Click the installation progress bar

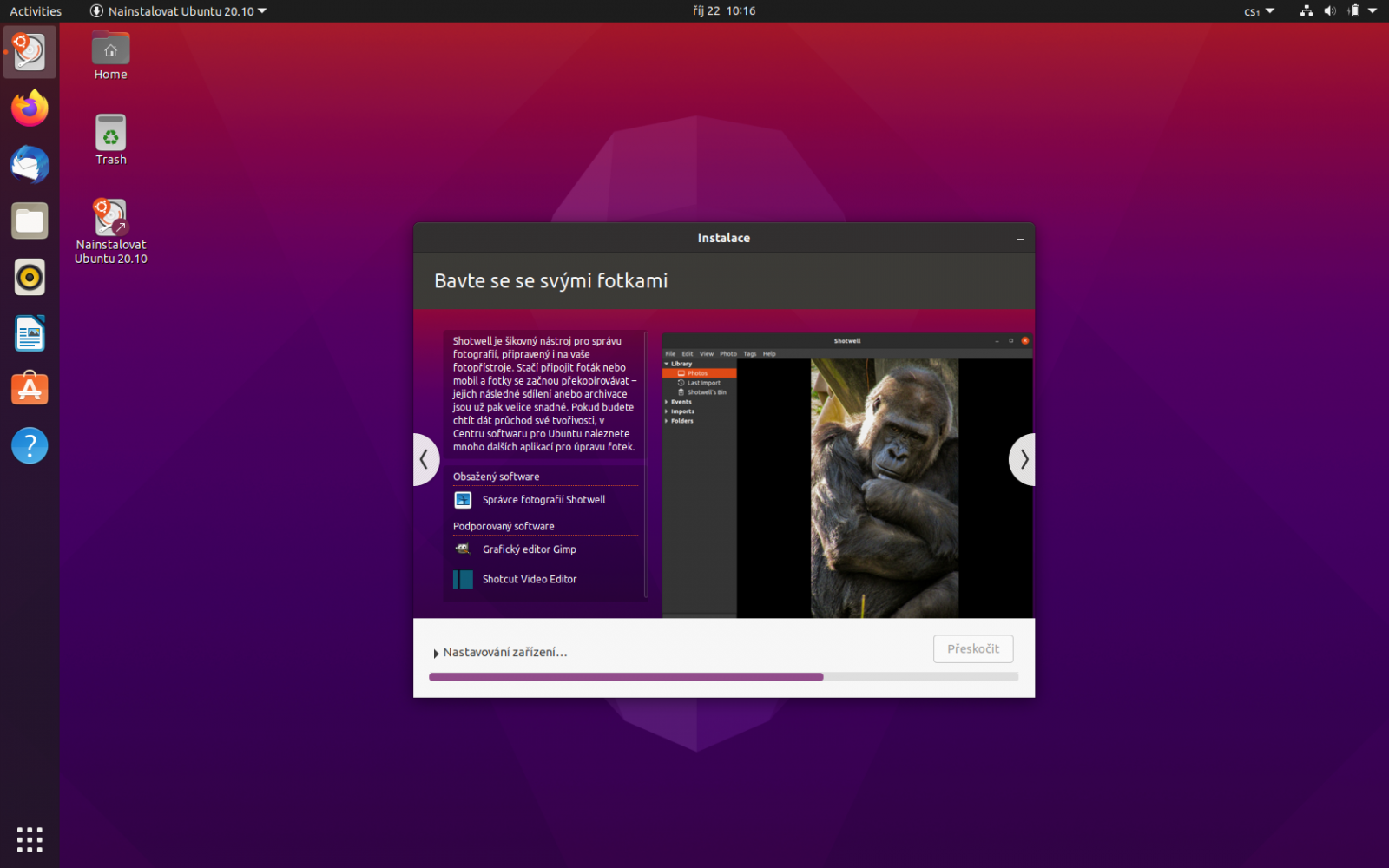pos(723,676)
